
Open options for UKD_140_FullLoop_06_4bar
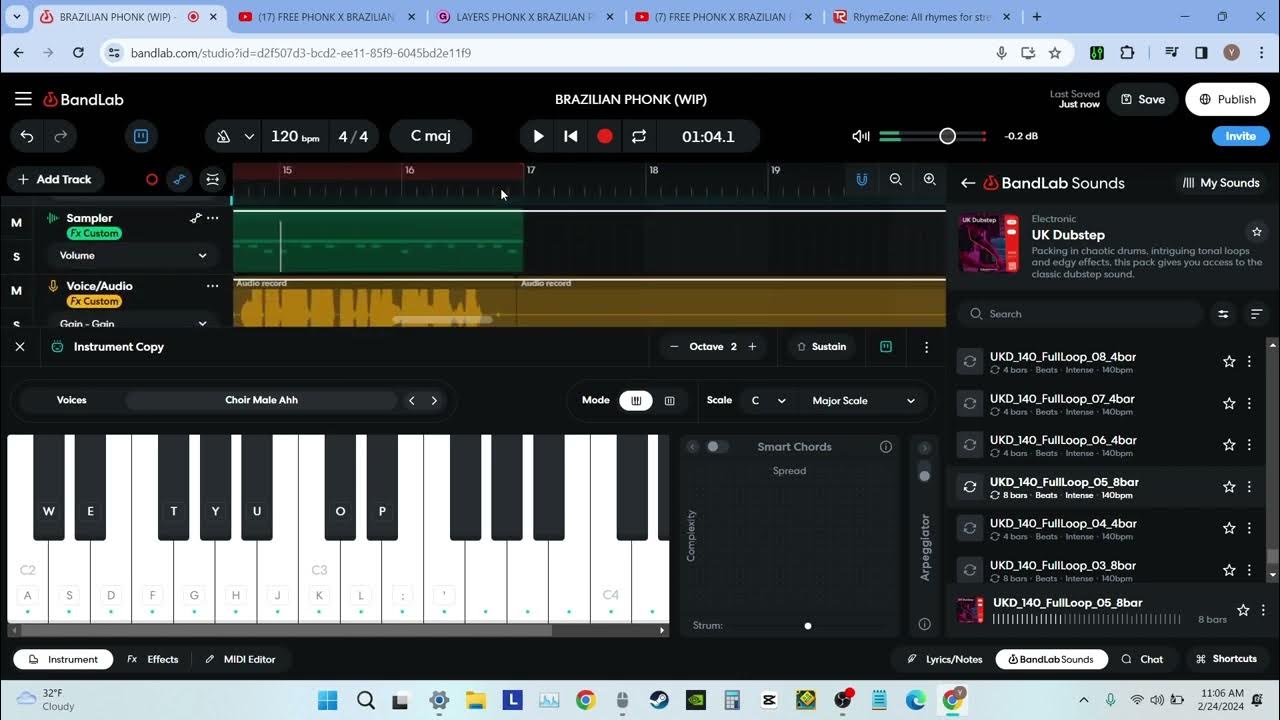tap(1249, 445)
